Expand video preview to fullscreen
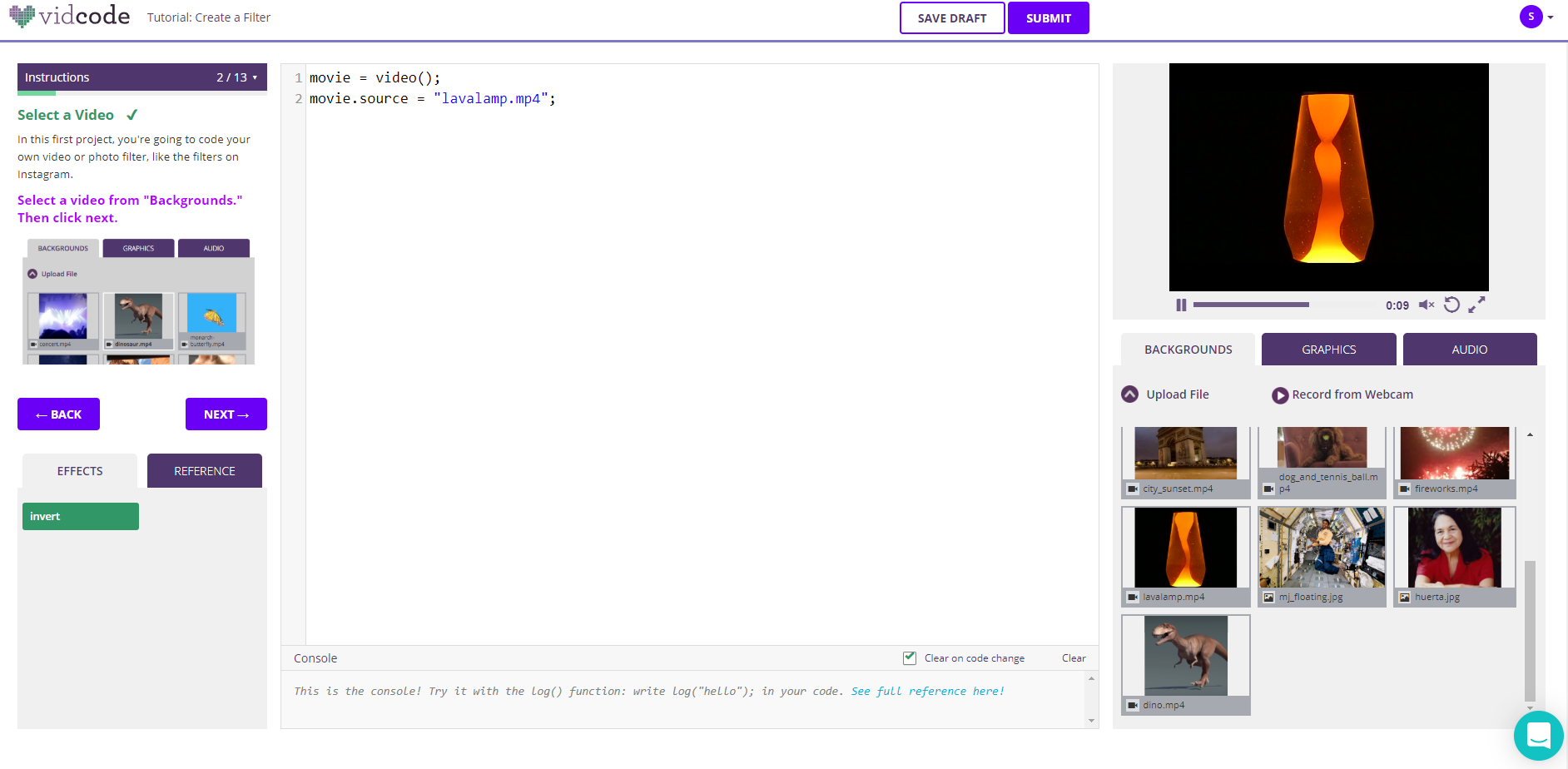 click(x=1476, y=305)
